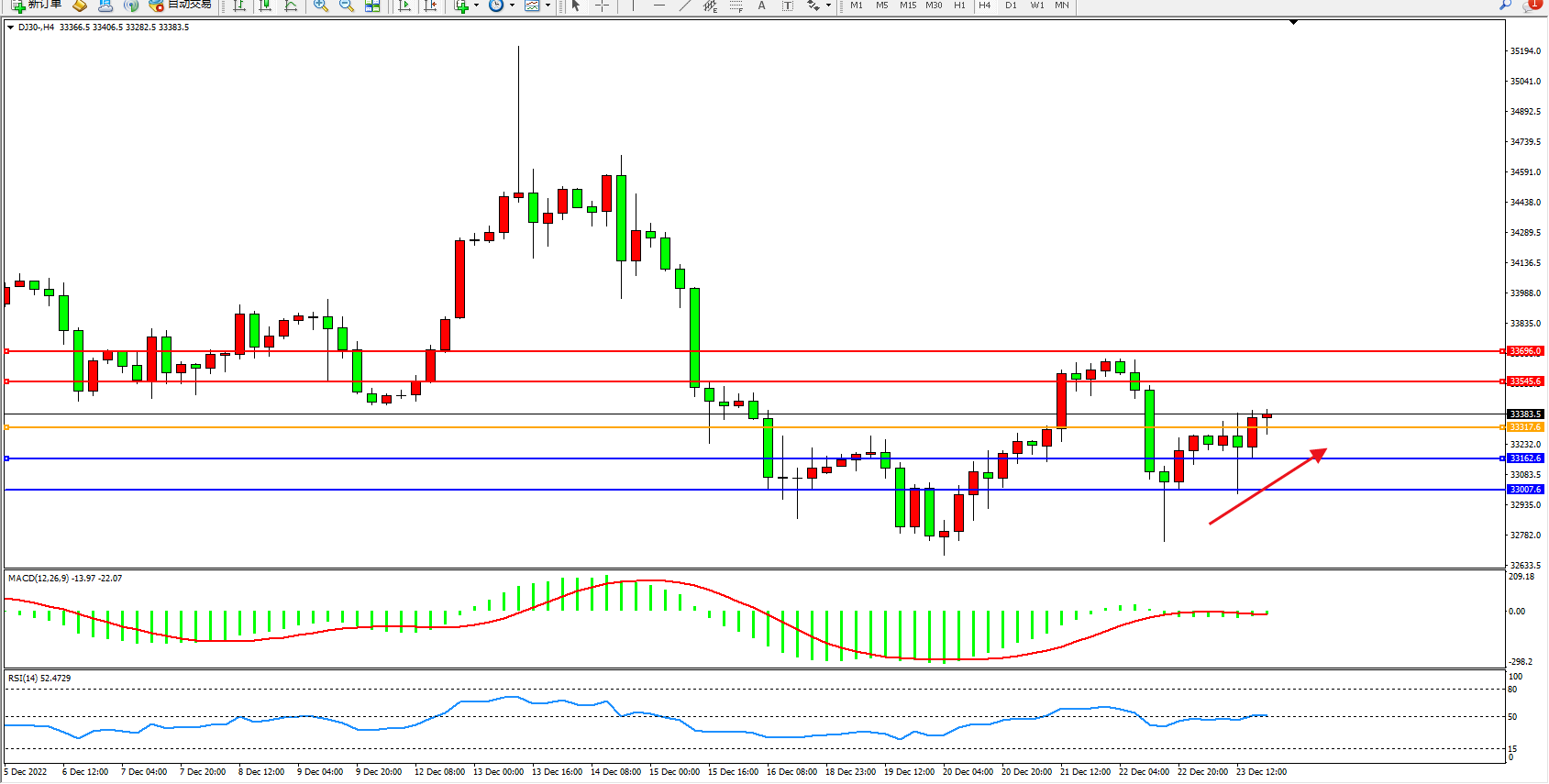Click the zoom in magnifier icon
The height and width of the screenshot is (784, 1549).
tap(320, 6)
